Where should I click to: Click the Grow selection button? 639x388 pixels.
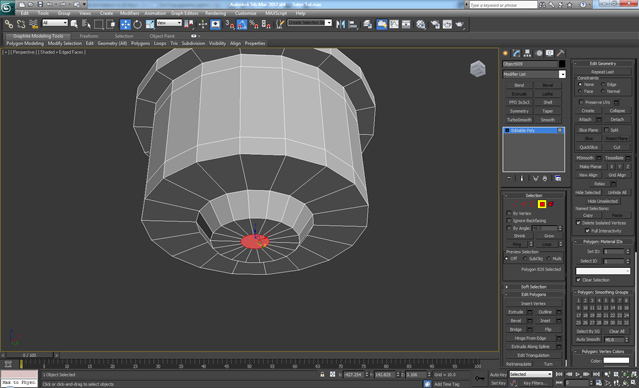549,236
